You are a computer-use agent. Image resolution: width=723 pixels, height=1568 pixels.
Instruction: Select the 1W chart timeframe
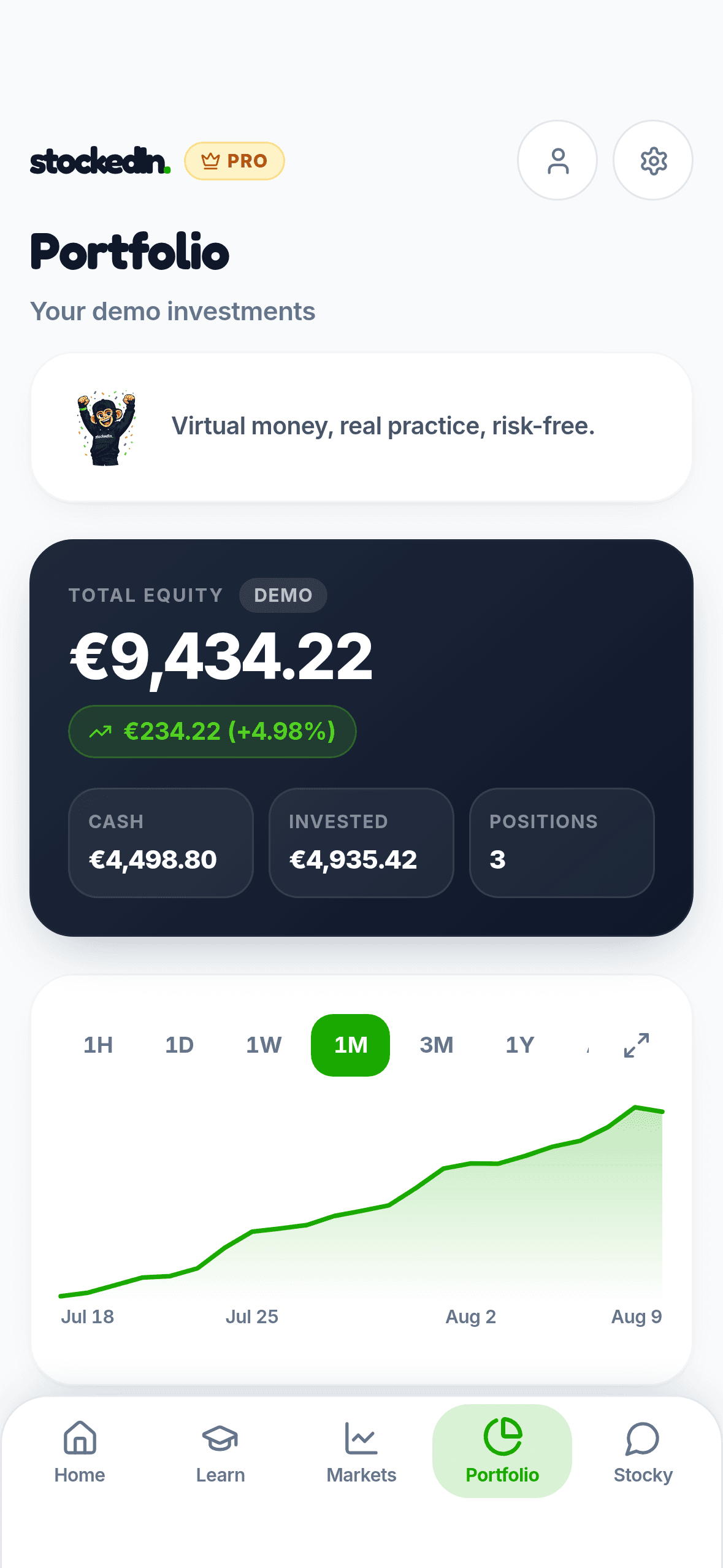point(264,1045)
